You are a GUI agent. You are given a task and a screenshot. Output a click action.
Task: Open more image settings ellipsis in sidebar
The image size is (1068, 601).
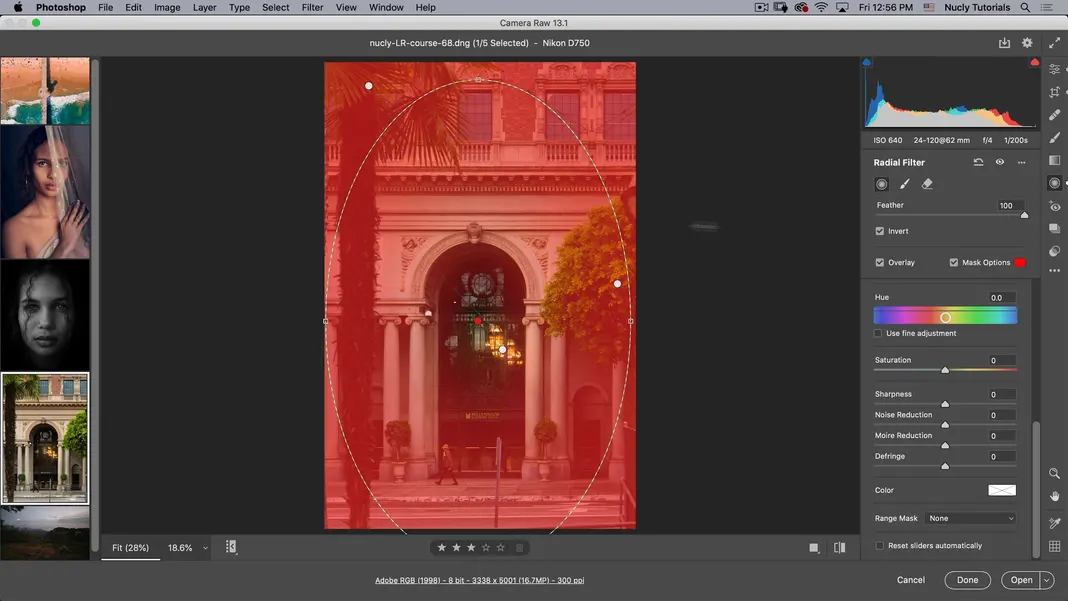click(1054, 271)
